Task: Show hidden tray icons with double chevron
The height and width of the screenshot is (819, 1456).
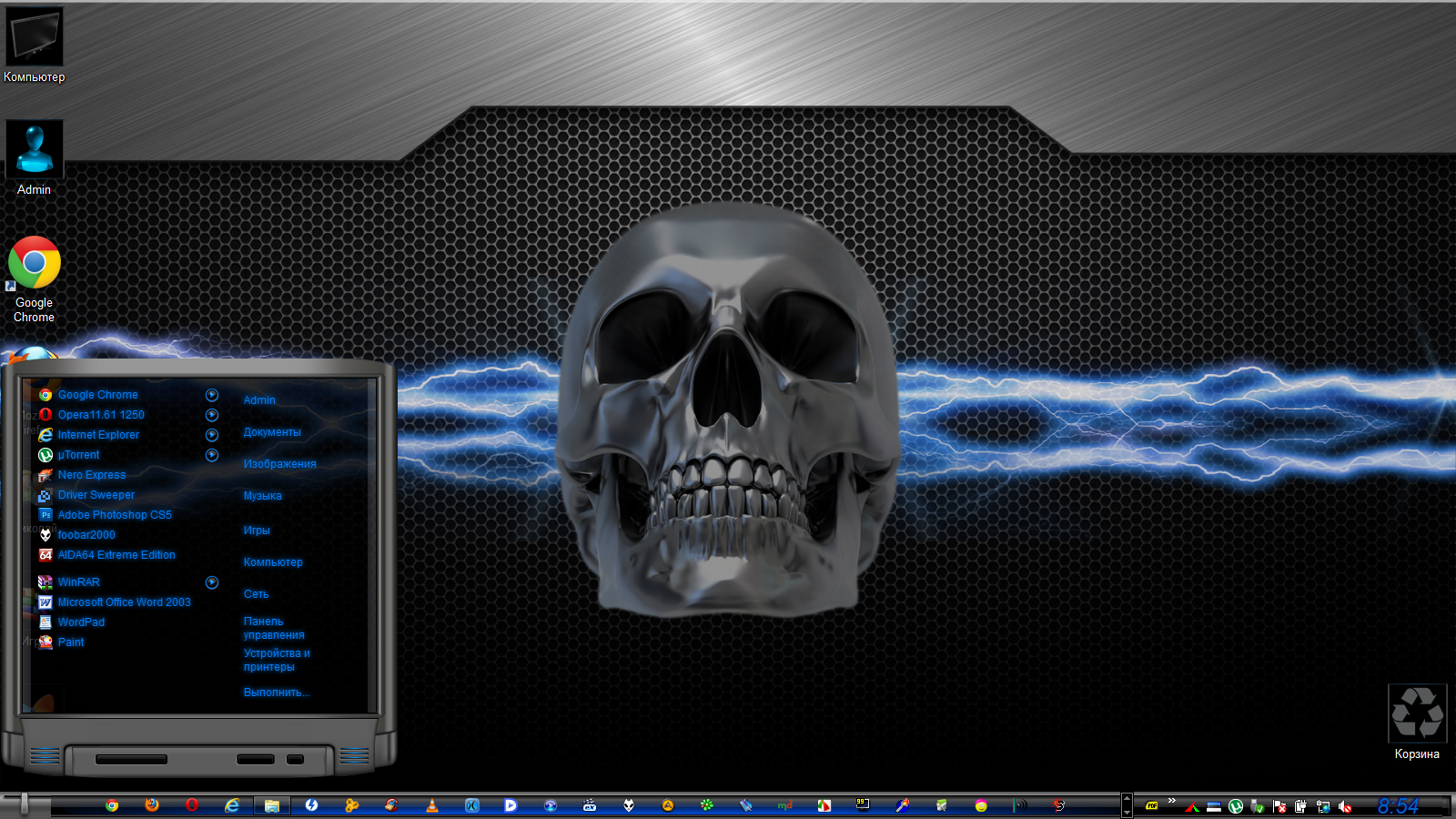Action: (x=1172, y=801)
